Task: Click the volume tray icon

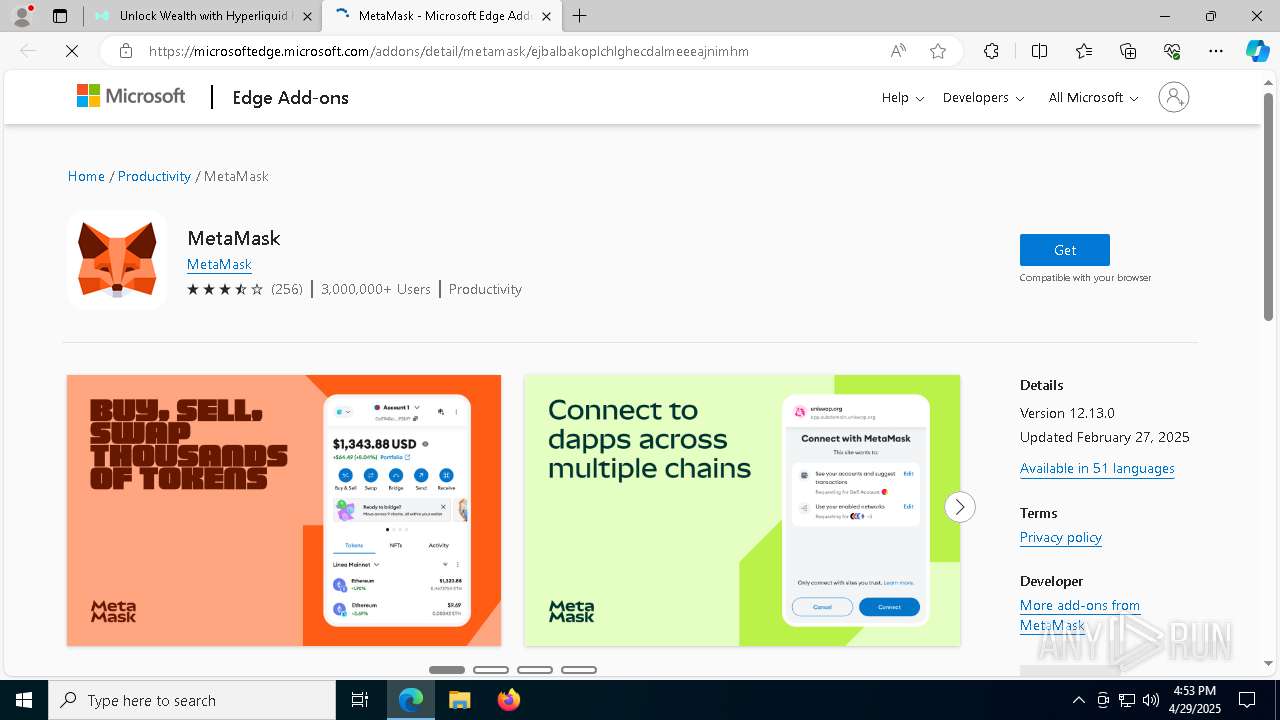Action: (1151, 700)
